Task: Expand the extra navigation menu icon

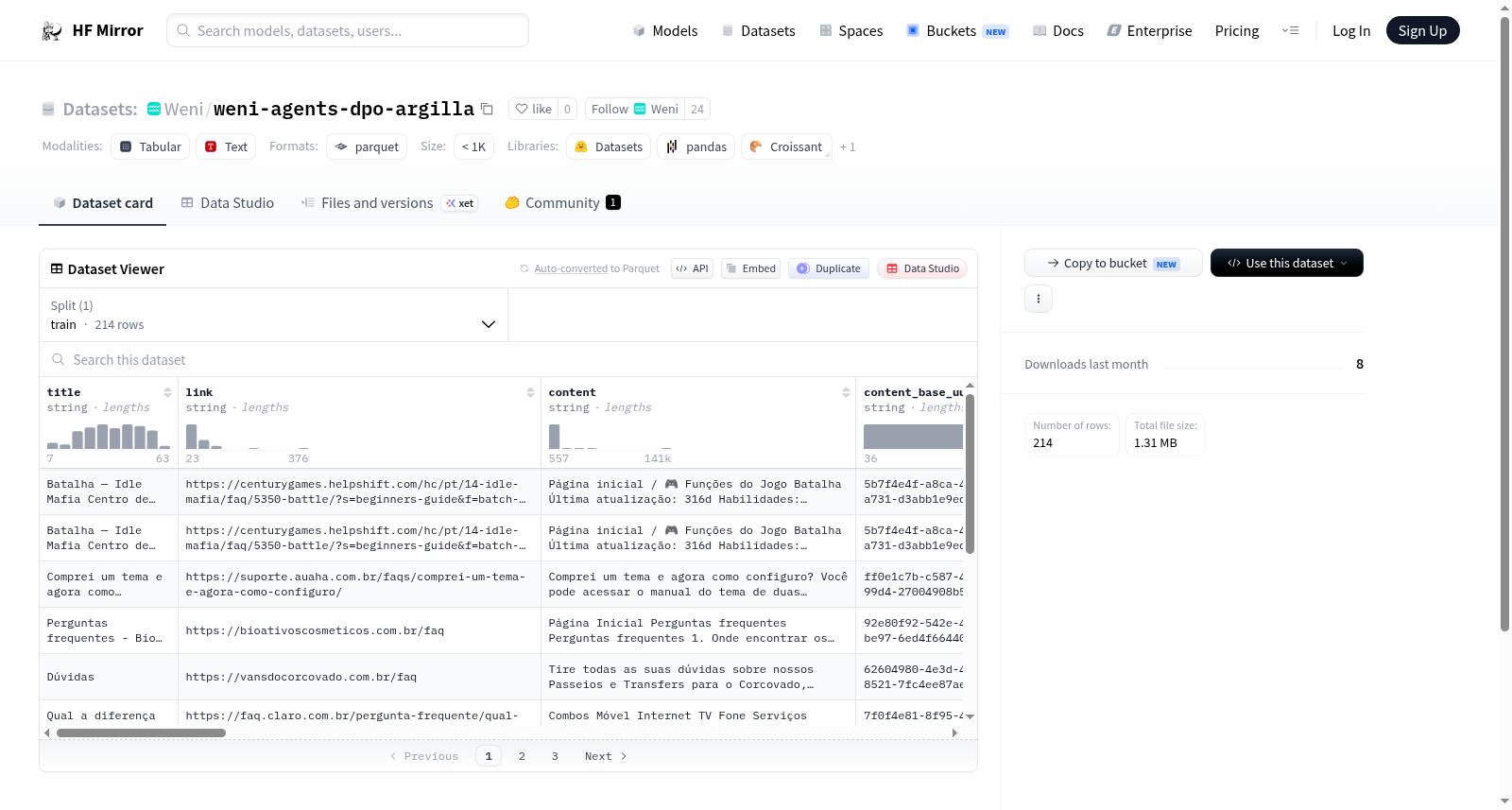Action: [1290, 30]
